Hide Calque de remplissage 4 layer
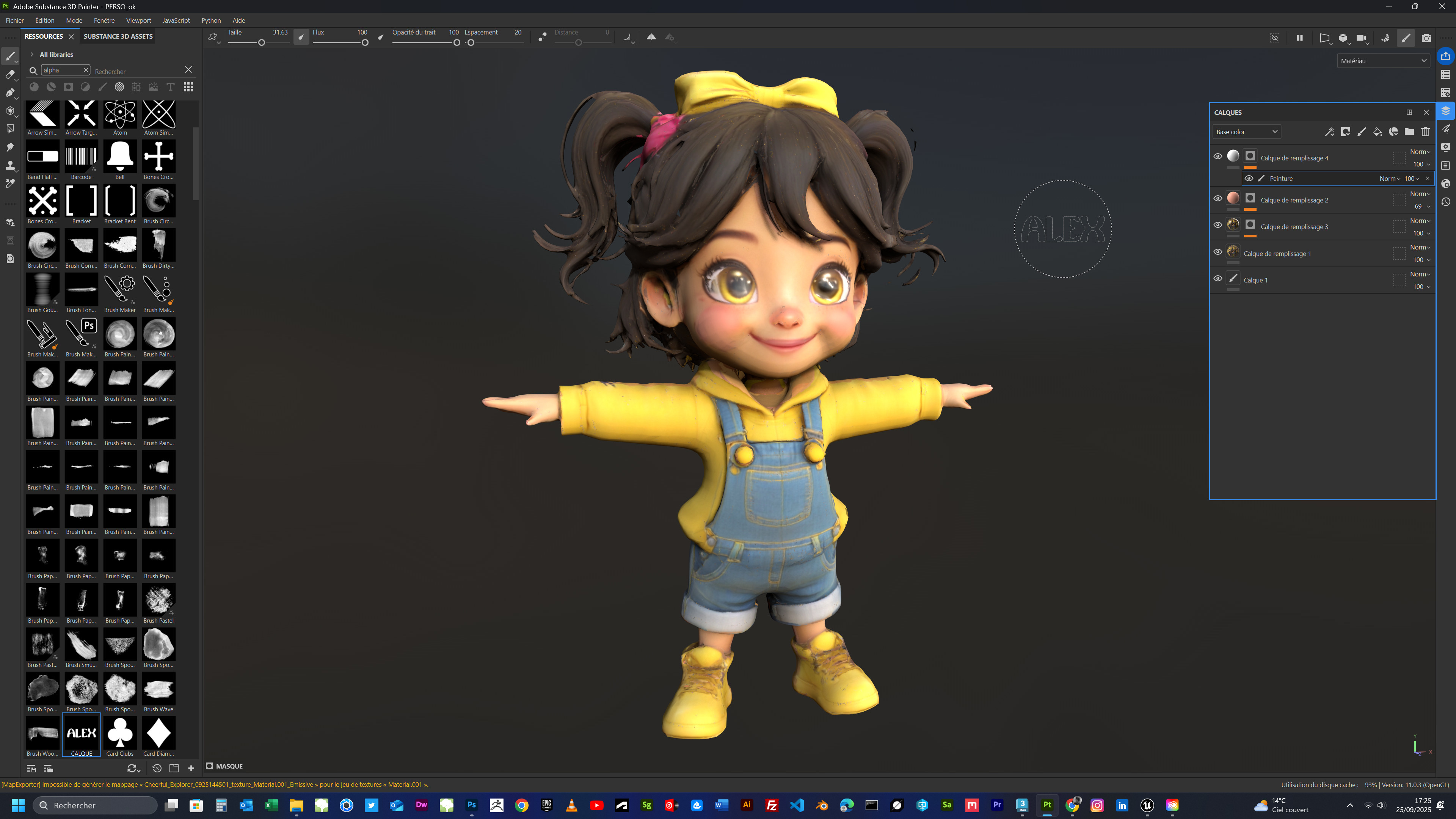Screen dimensions: 1456x819 pos(1218,157)
